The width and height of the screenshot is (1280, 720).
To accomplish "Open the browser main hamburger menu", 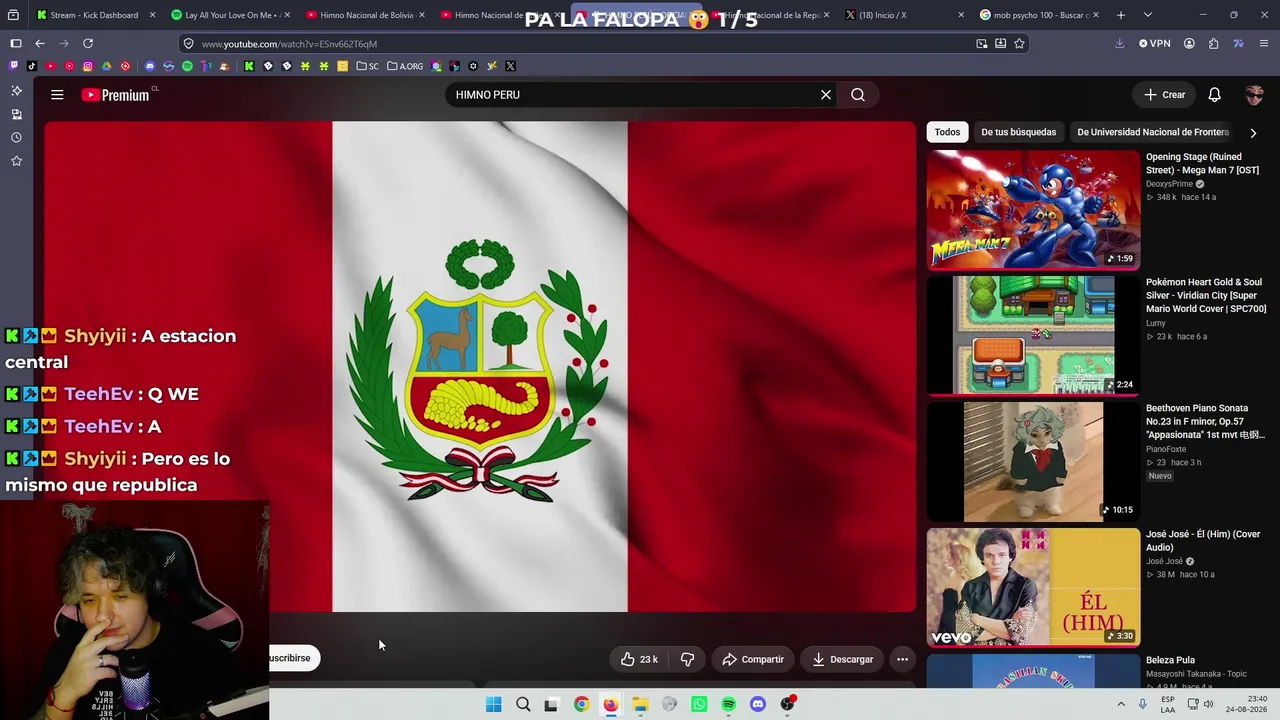I will tap(1264, 44).
